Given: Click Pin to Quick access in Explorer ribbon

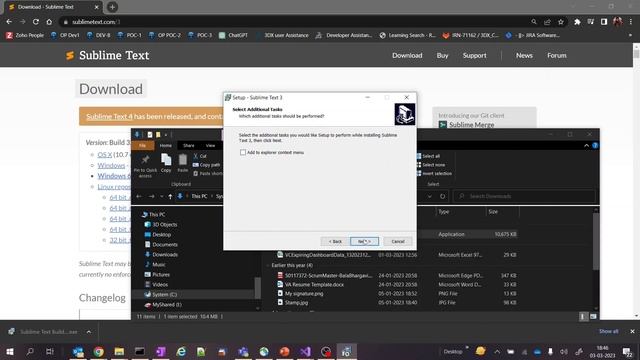Looking at the screenshot, I should [x=145, y=166].
